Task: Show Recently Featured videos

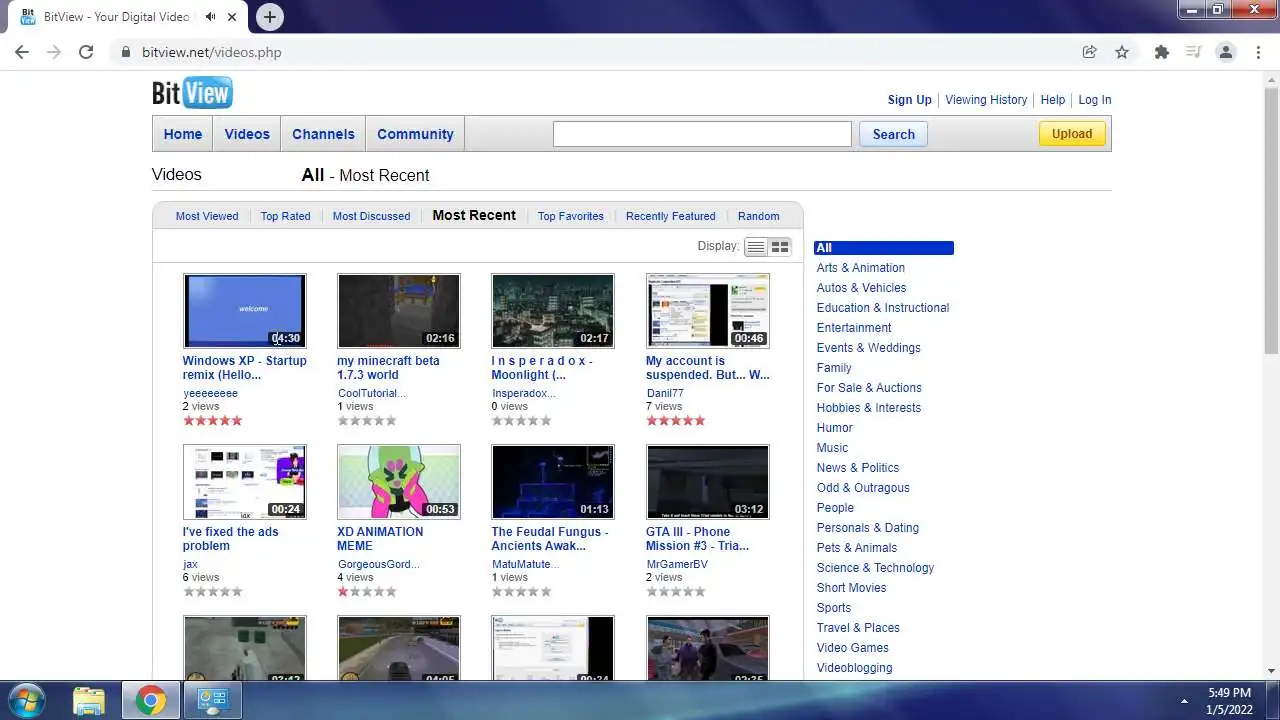Action: point(671,216)
